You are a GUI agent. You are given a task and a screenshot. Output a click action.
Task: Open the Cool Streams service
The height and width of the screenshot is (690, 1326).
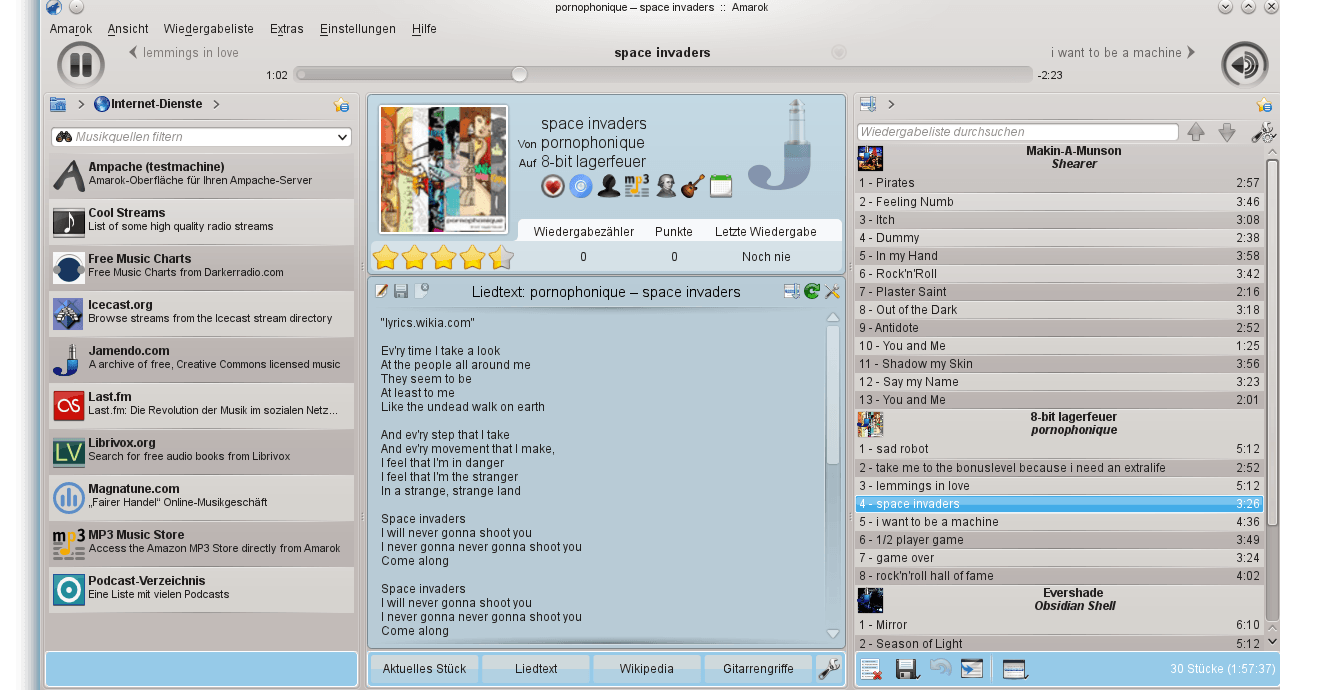pos(201,220)
